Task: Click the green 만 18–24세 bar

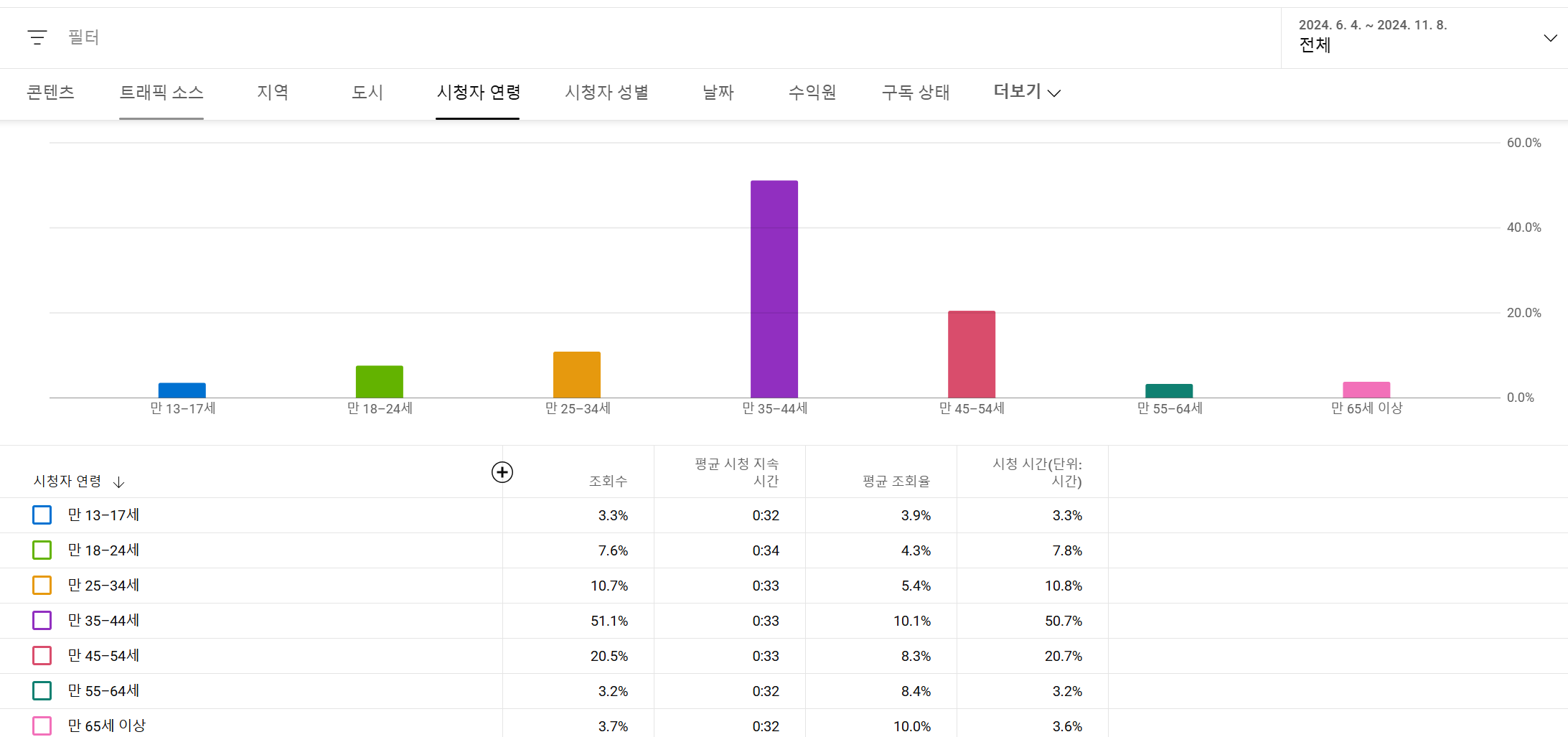Action: pos(380,382)
